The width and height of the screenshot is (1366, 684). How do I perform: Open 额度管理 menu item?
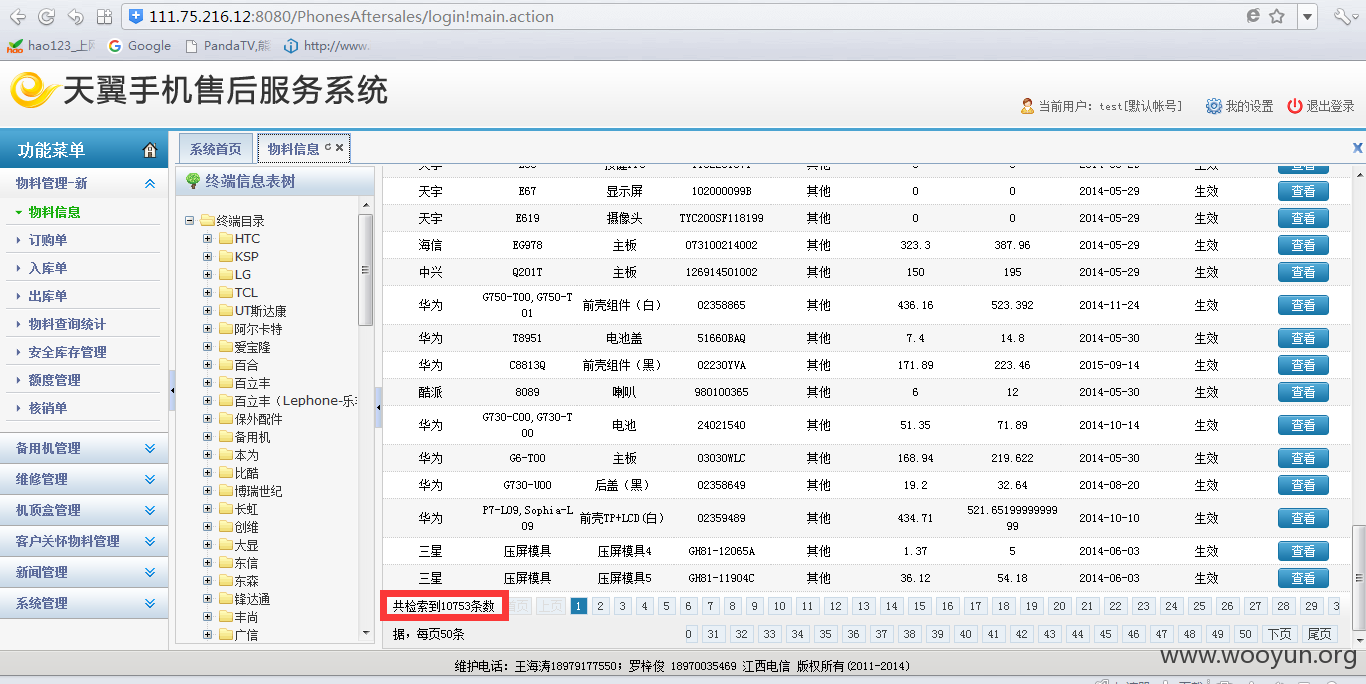[55, 380]
